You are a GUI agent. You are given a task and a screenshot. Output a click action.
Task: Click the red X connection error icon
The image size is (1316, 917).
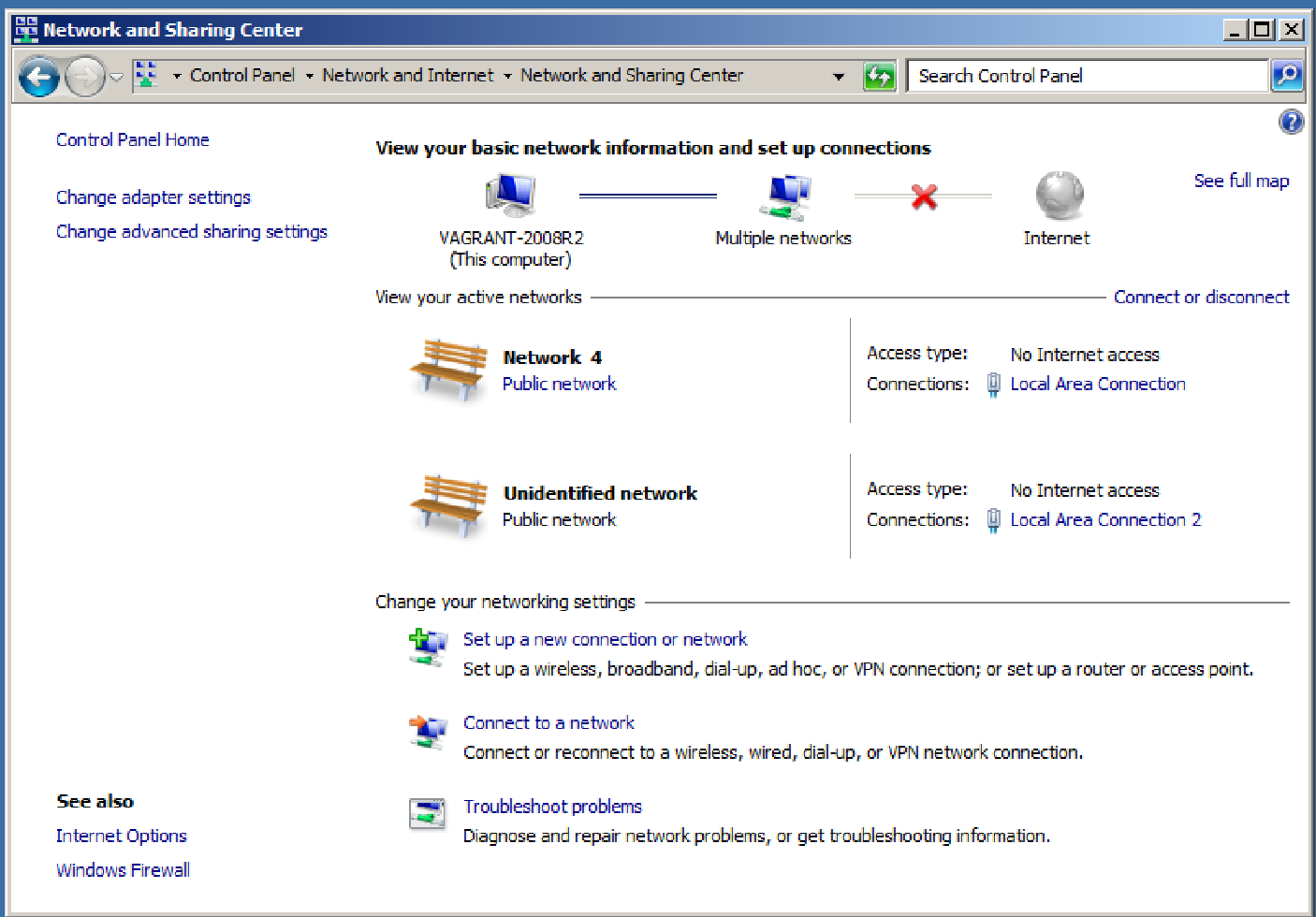(x=924, y=196)
